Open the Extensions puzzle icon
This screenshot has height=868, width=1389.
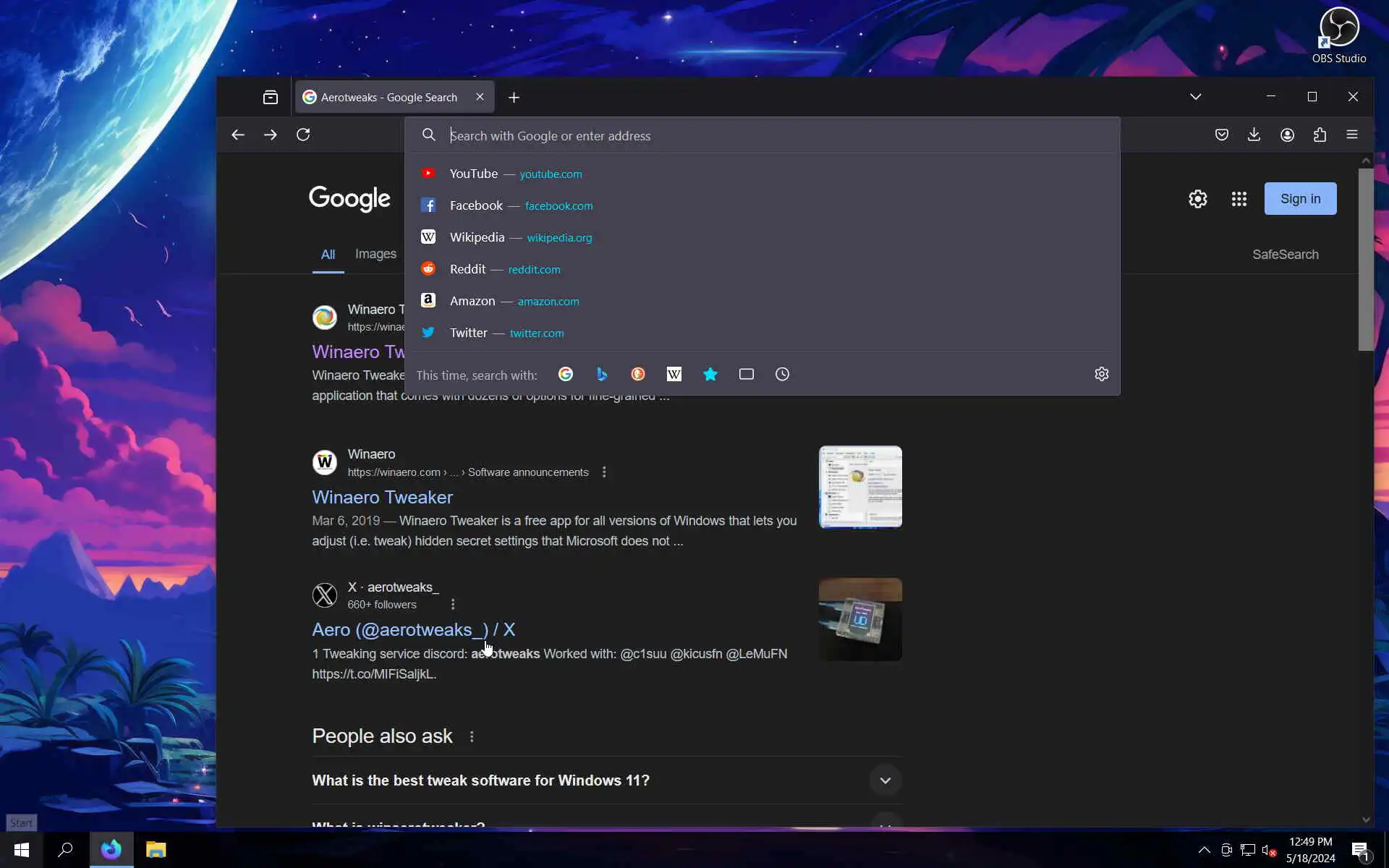tap(1320, 135)
